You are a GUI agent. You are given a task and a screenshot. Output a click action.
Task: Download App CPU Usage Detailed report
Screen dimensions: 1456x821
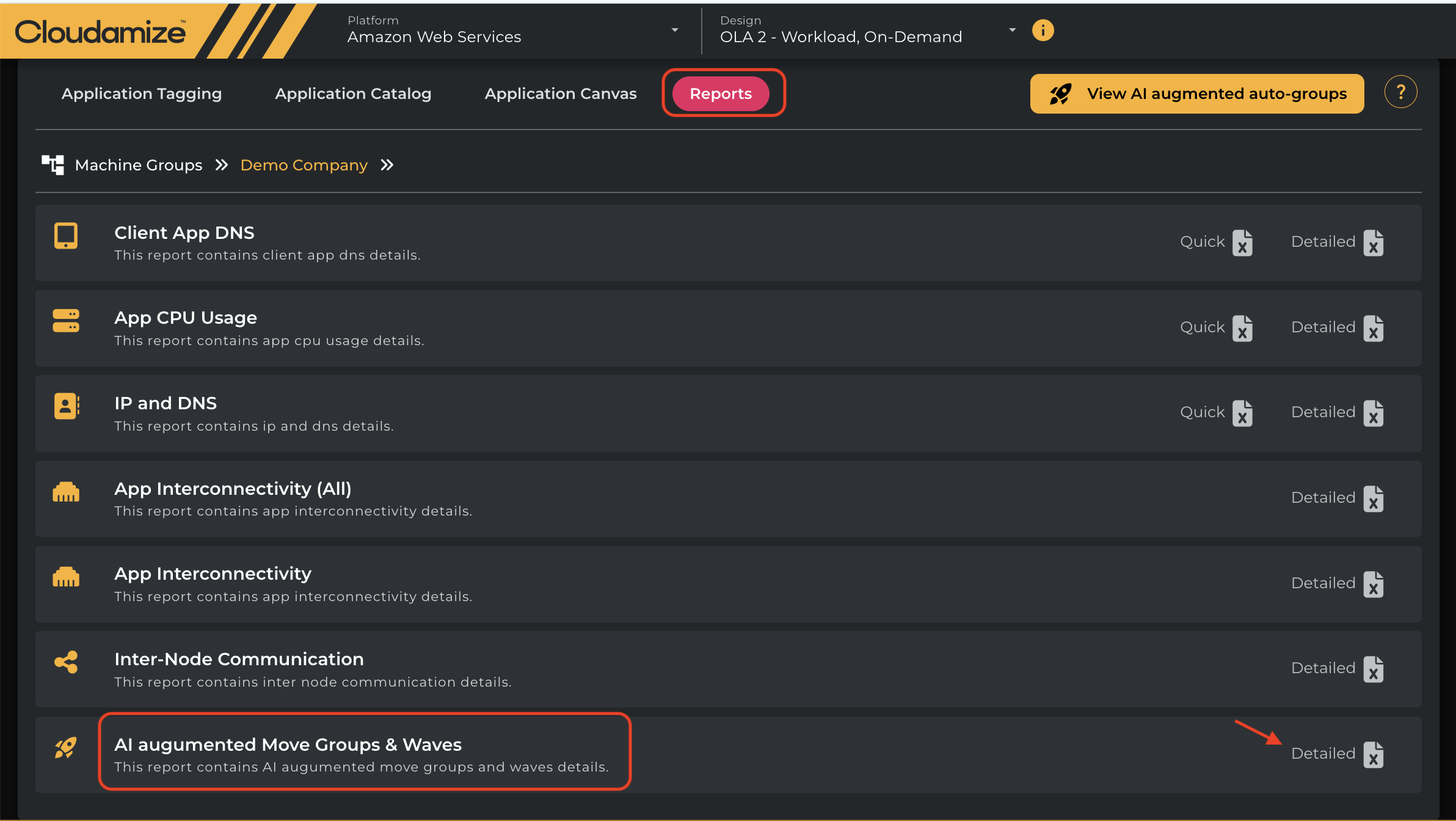pos(1323,327)
